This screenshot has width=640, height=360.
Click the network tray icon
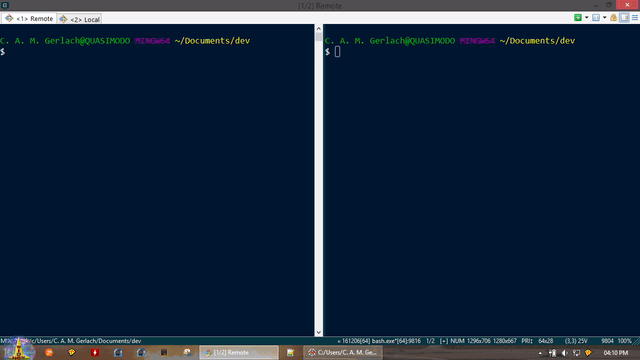pyautogui.click(x=576, y=353)
